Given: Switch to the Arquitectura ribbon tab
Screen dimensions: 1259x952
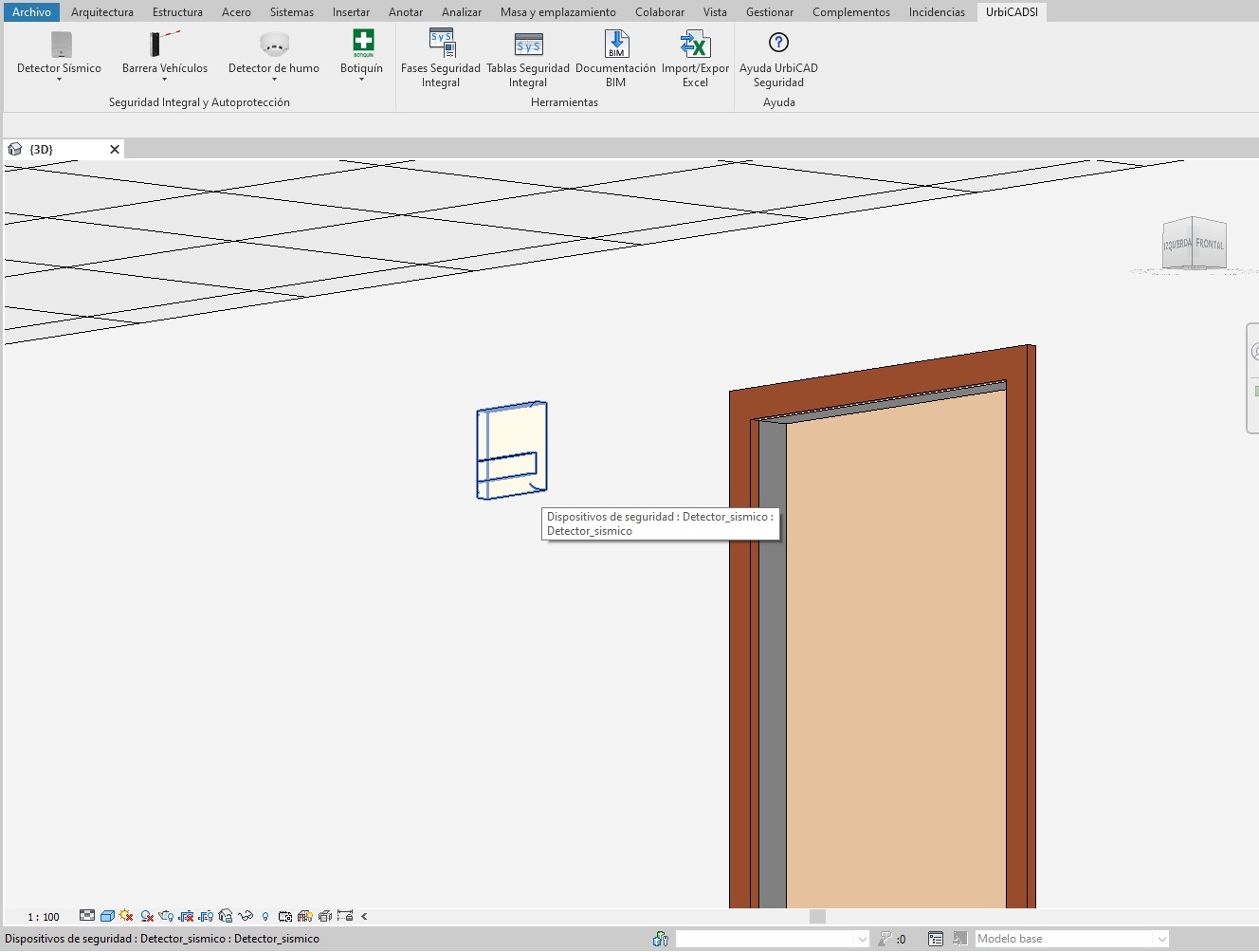Looking at the screenshot, I should click(x=102, y=12).
